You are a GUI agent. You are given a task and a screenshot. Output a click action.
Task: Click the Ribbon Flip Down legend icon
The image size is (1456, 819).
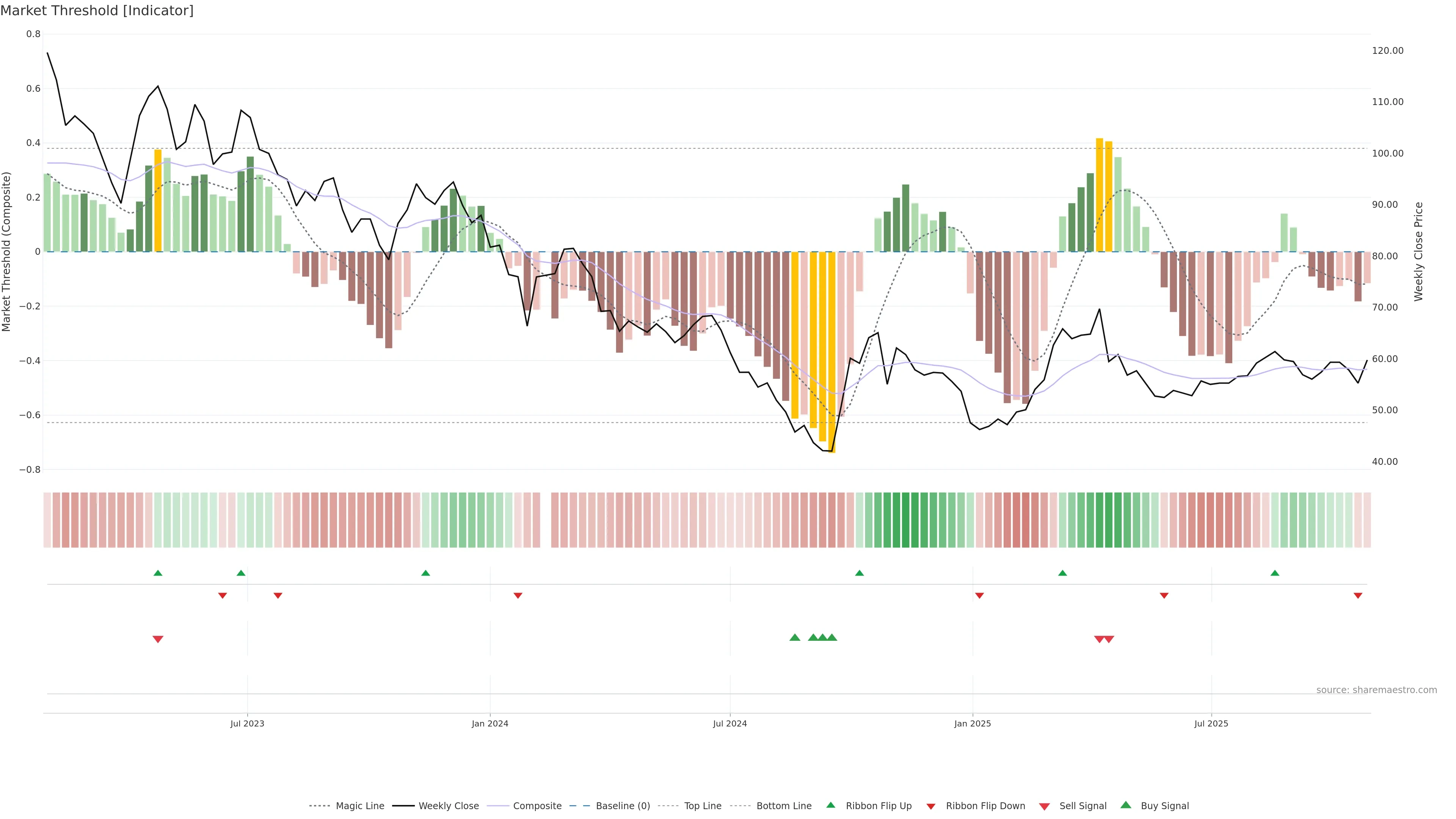(x=931, y=806)
